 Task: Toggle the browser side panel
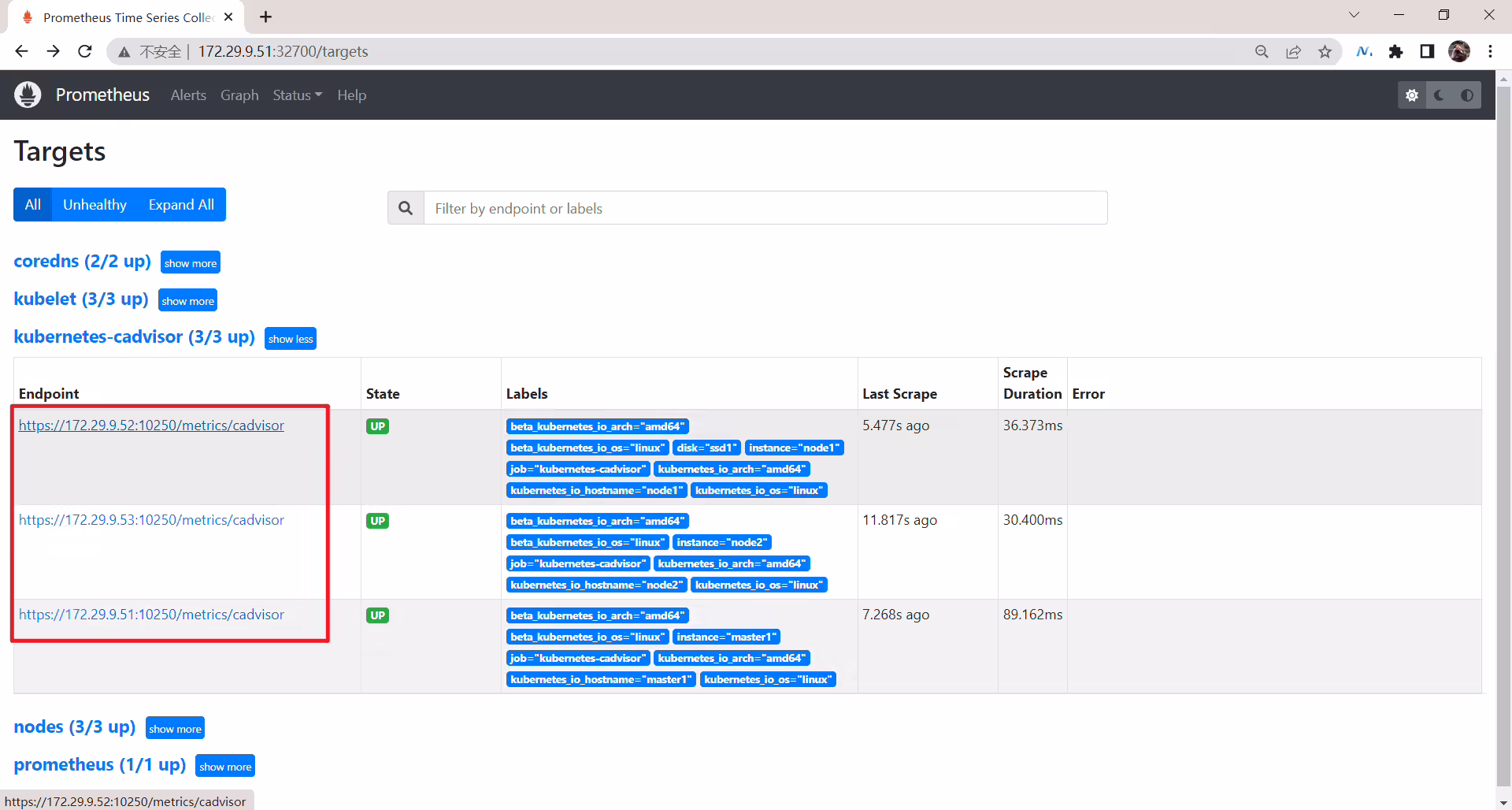point(1427,51)
